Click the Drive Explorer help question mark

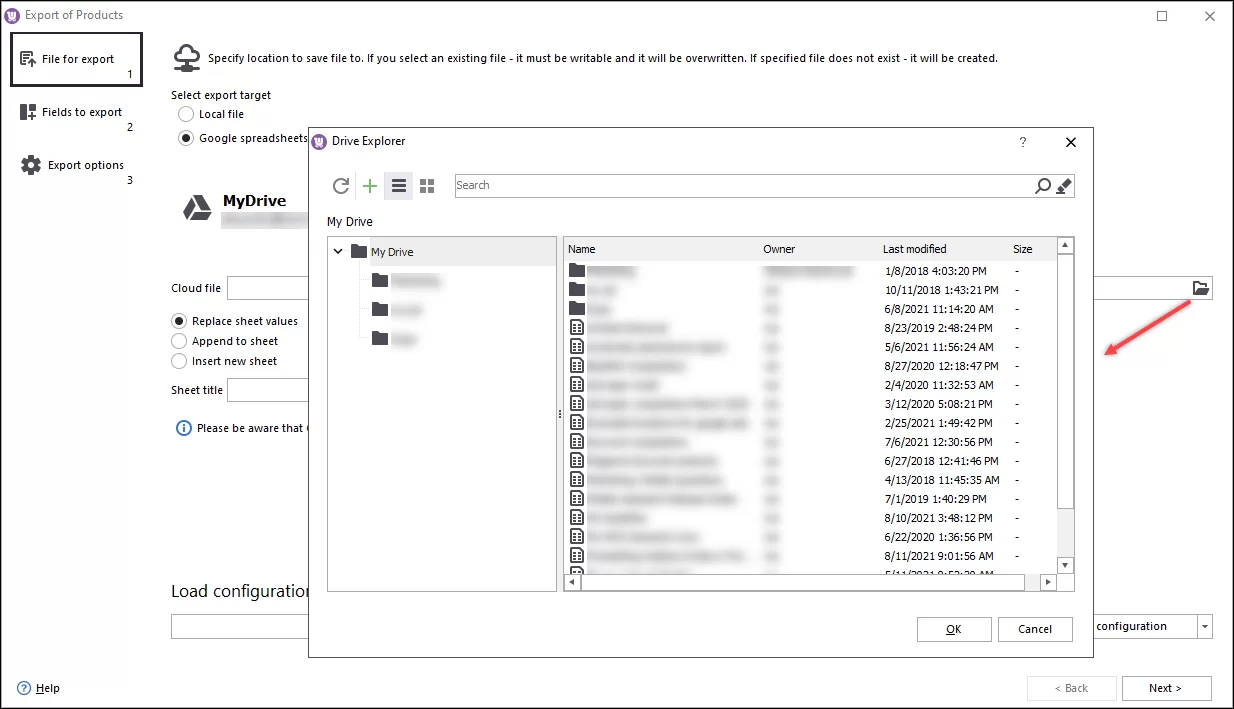1022,142
